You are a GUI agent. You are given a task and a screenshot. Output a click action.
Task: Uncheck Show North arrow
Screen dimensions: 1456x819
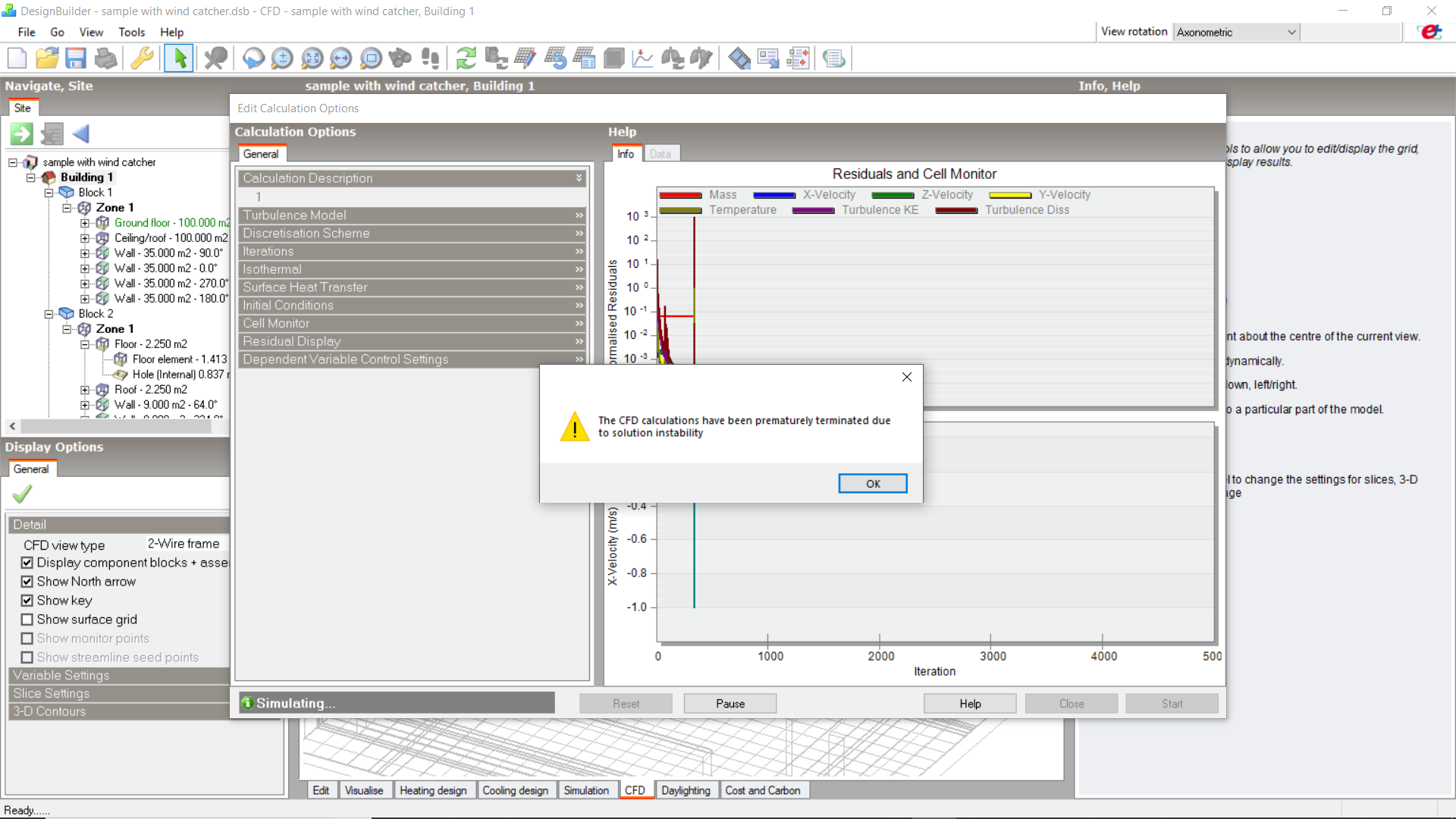pyautogui.click(x=27, y=582)
